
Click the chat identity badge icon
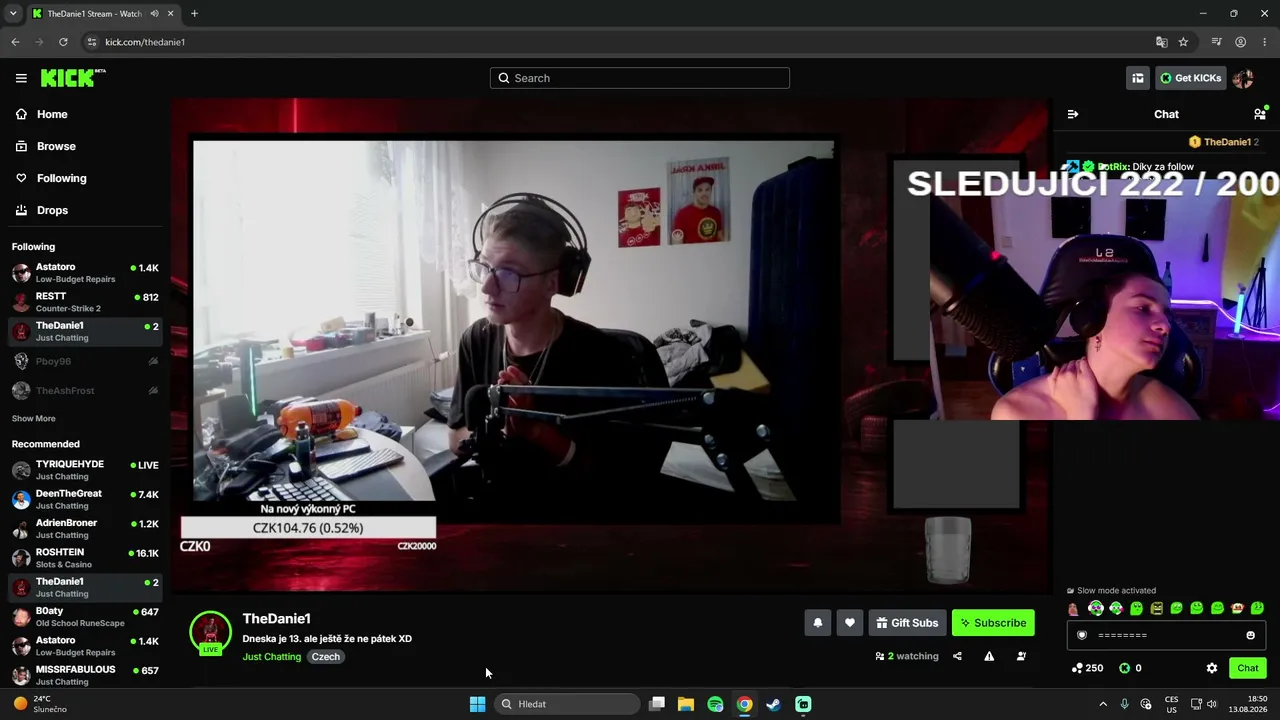pos(1081,635)
